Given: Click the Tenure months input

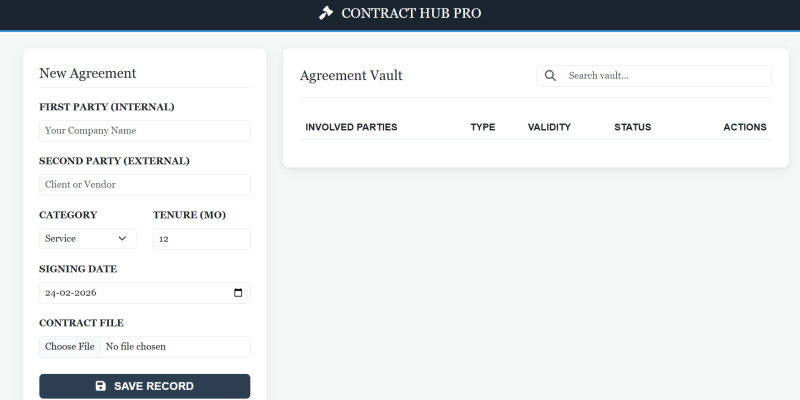Looking at the screenshot, I should (201, 239).
